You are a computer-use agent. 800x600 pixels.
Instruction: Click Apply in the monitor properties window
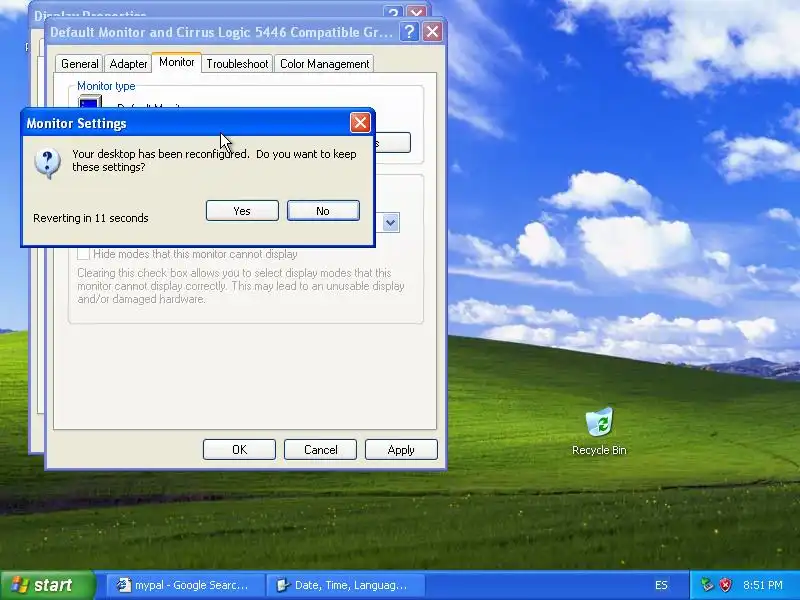tap(401, 449)
